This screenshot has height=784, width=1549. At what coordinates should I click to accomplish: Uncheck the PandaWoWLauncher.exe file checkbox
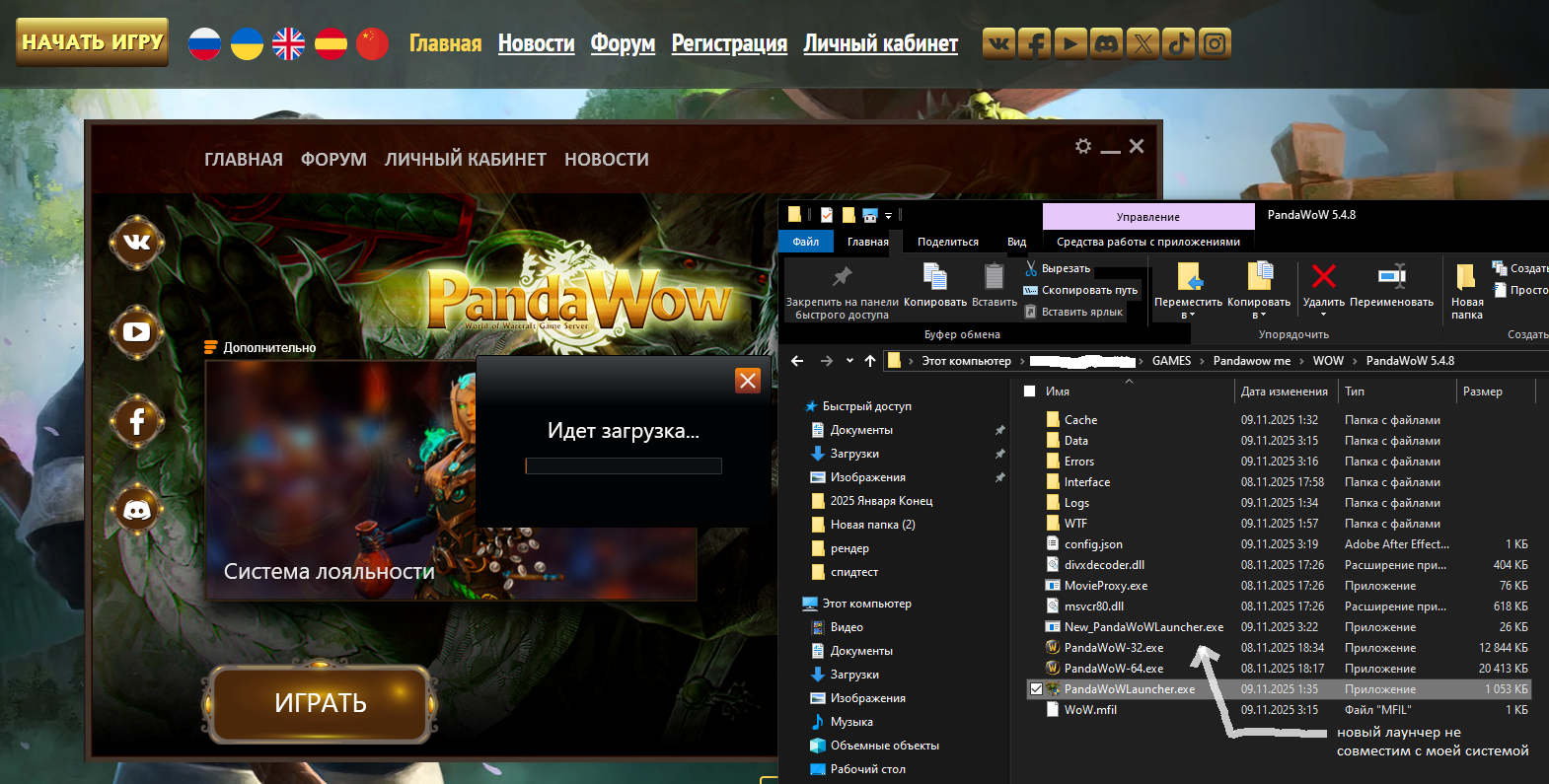[1036, 689]
